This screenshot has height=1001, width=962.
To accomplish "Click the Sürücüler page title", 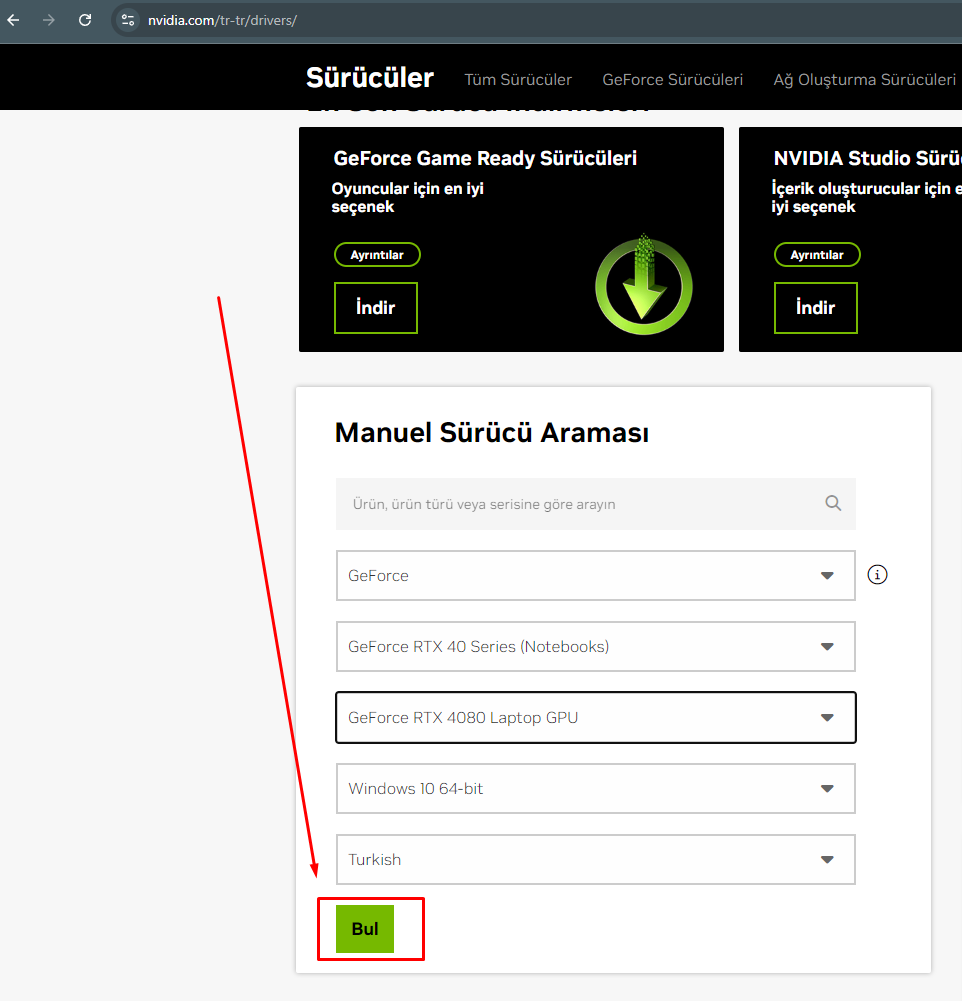I will click(370, 78).
